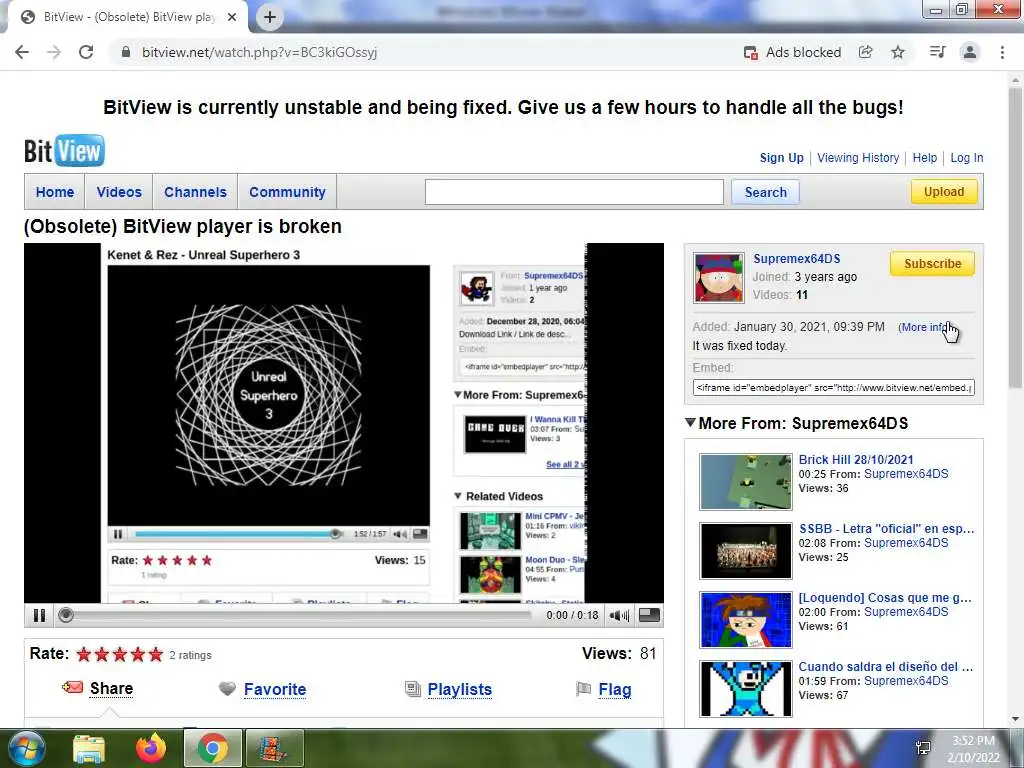Open the SSBB - Letra "oficial" video link
The width and height of the screenshot is (1024, 768).
coord(886,529)
